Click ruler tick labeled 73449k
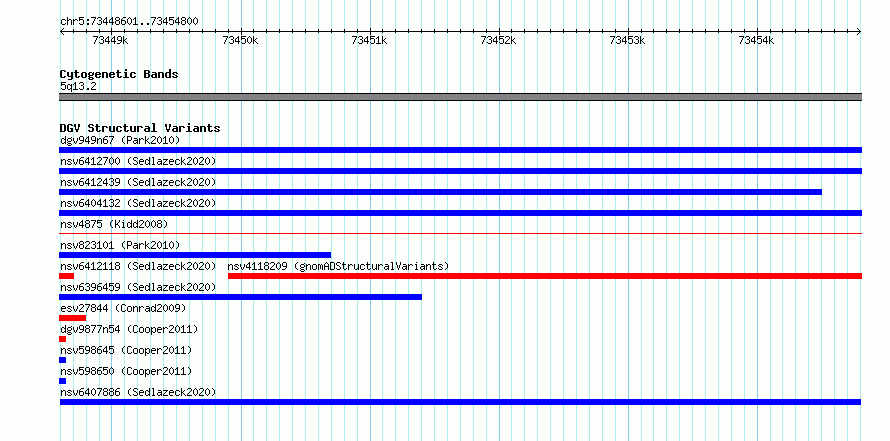Image resolution: width=890 pixels, height=441 pixels. (x=111, y=40)
